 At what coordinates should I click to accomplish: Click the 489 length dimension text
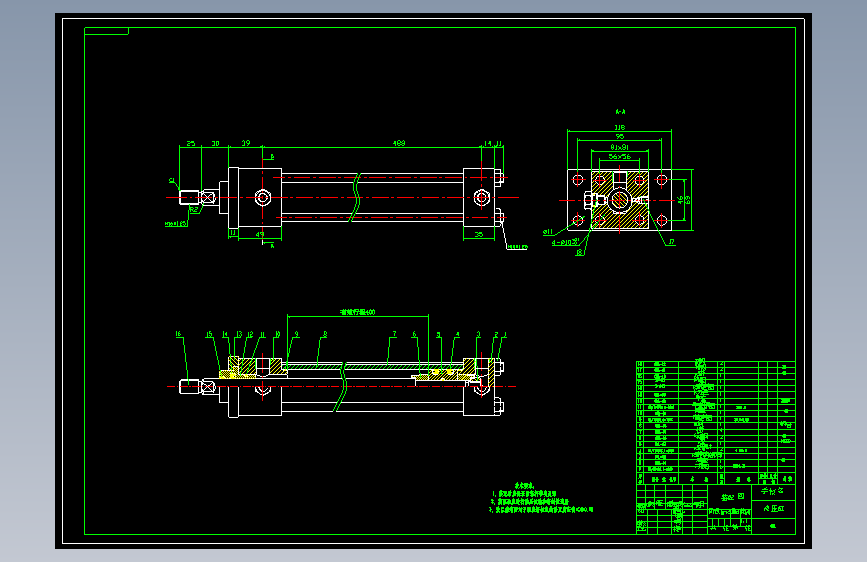(x=399, y=143)
